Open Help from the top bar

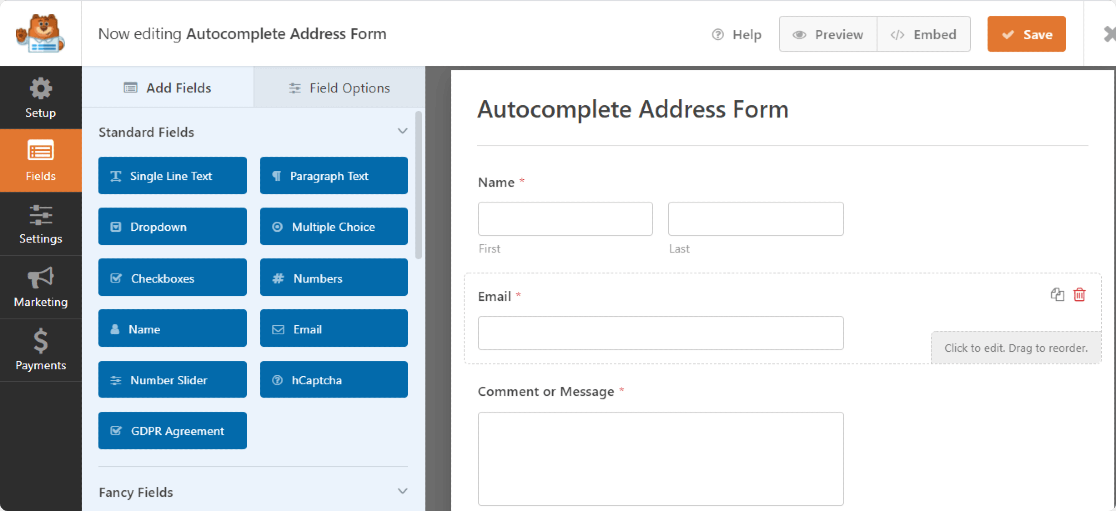click(737, 35)
